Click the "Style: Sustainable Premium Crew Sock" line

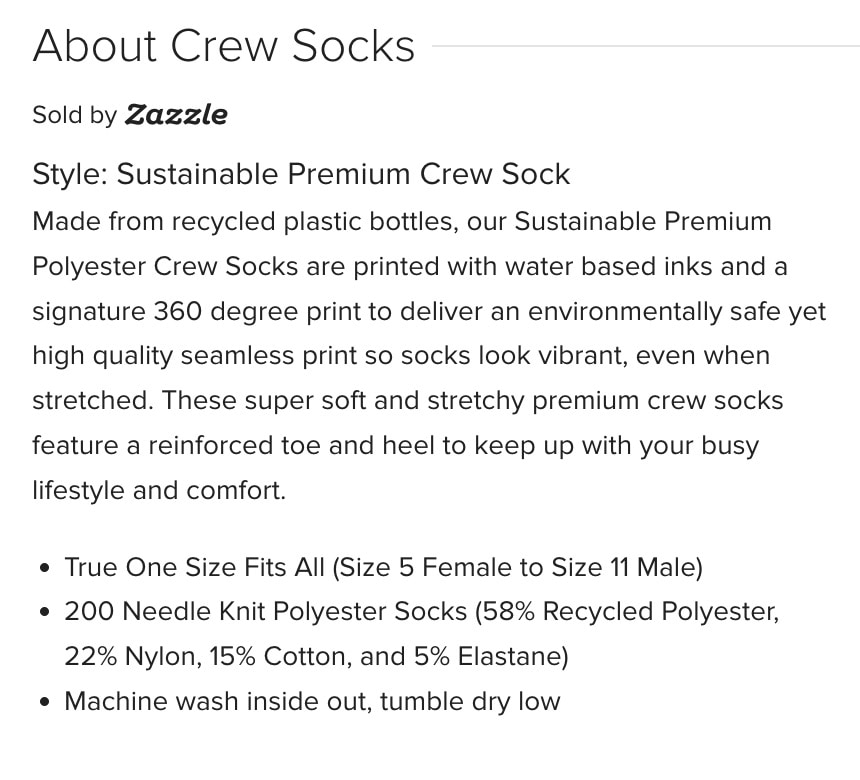[x=300, y=174]
